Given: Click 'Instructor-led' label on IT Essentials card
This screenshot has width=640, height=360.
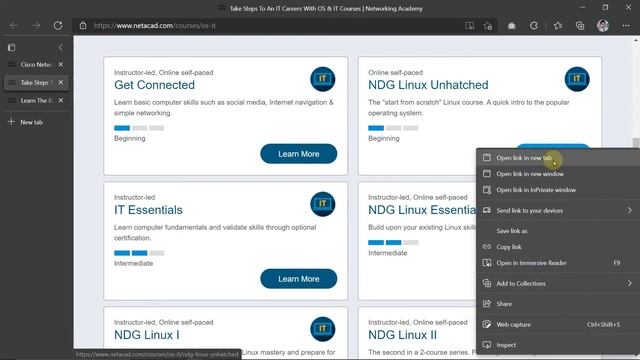Looking at the screenshot, I should point(134,197).
